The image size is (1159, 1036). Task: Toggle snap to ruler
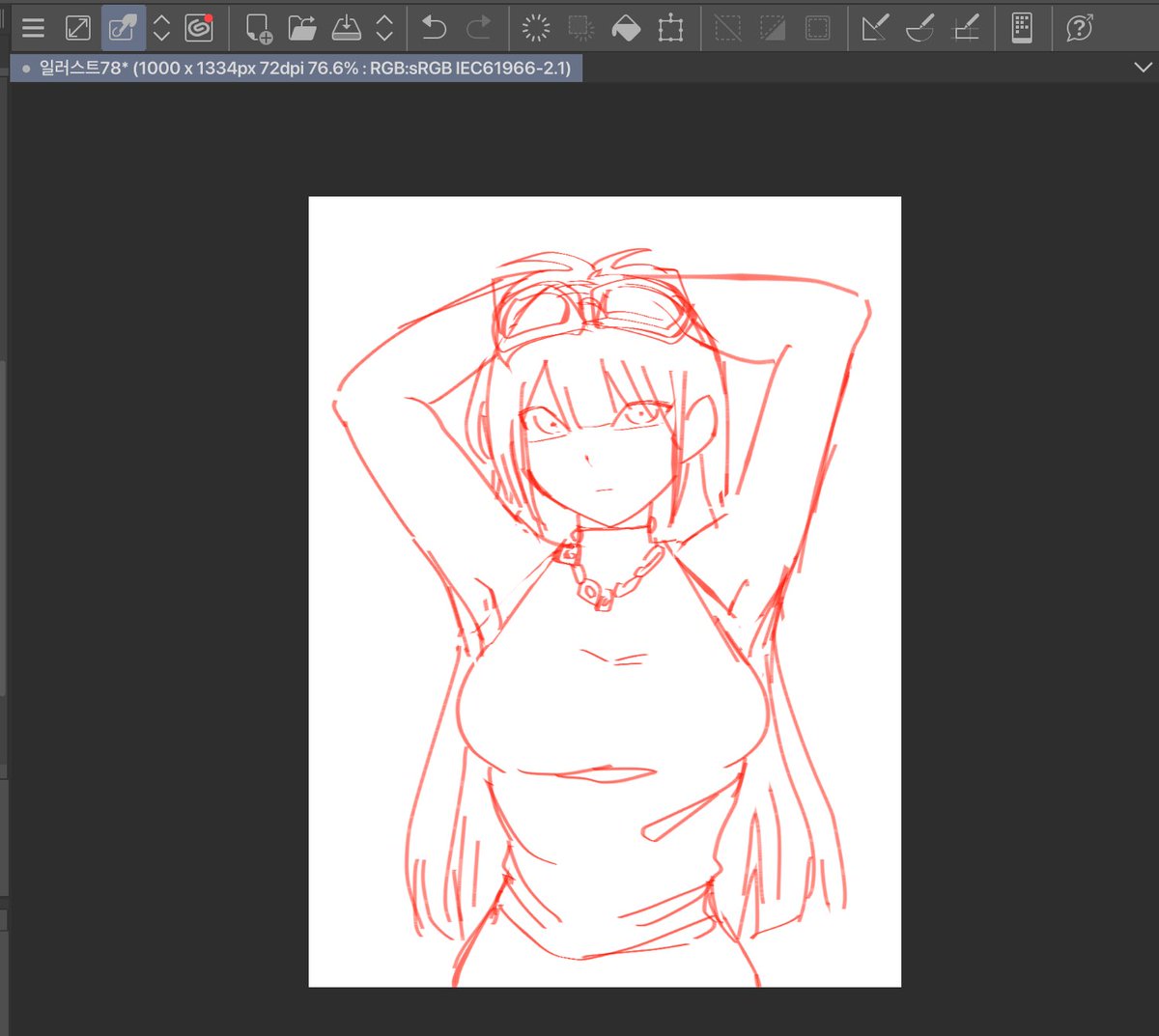click(x=875, y=28)
